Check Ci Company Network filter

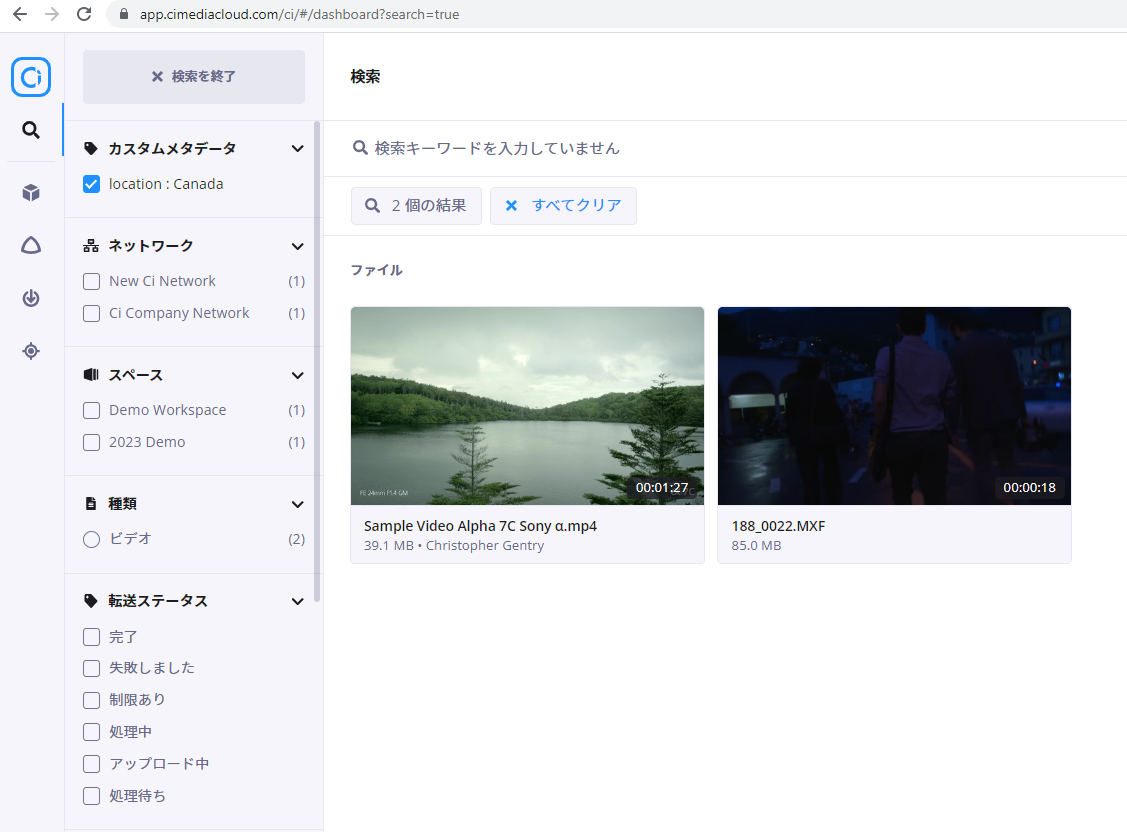coord(91,313)
